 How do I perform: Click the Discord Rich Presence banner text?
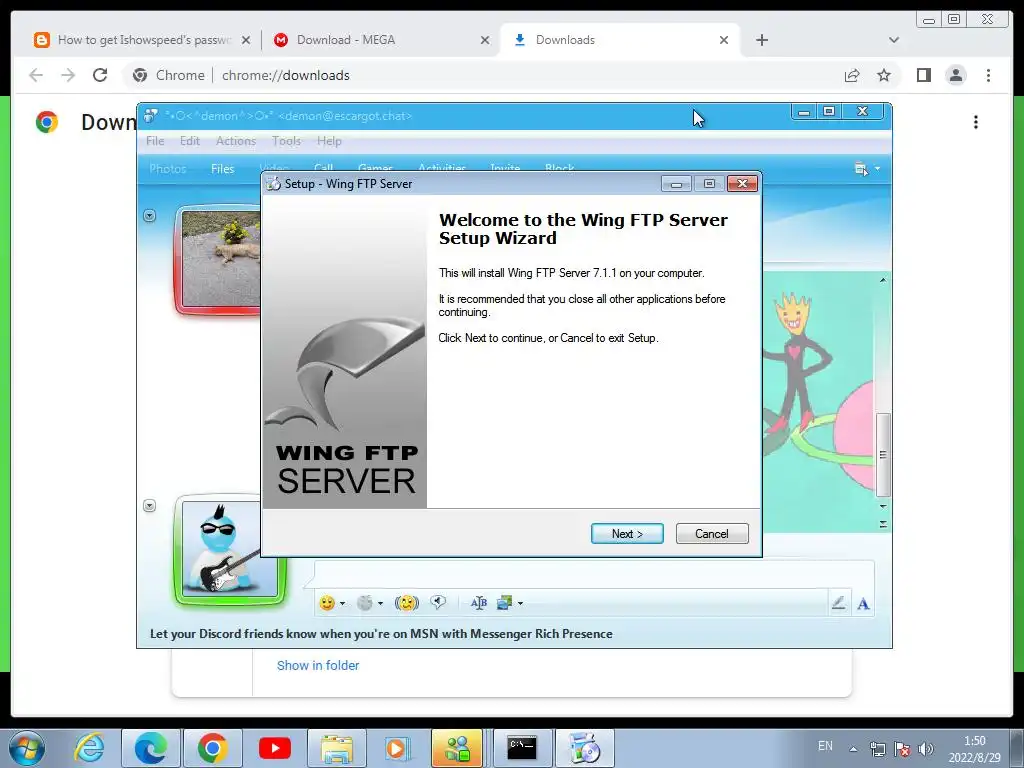[x=381, y=633]
